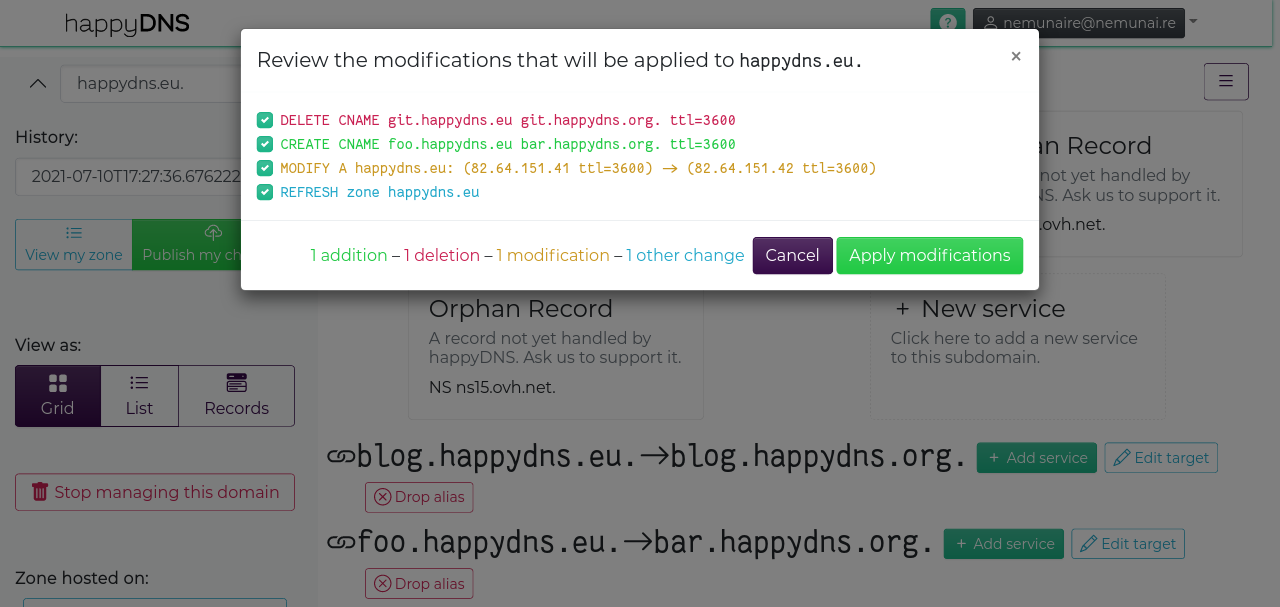Screen dimensions: 1280x607
Task: Toggle the MODIFY A happydns.eu checkbox
Action: pyautogui.click(x=265, y=168)
